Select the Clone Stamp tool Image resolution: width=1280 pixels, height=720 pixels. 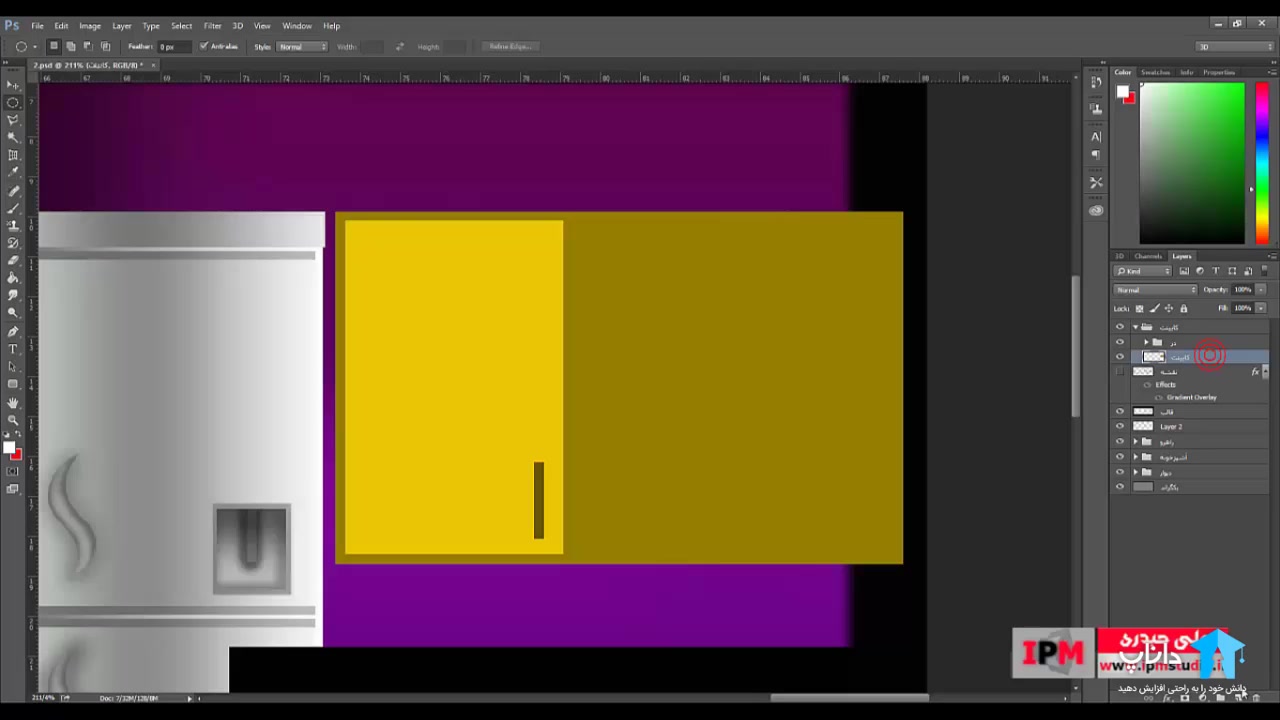click(x=13, y=226)
